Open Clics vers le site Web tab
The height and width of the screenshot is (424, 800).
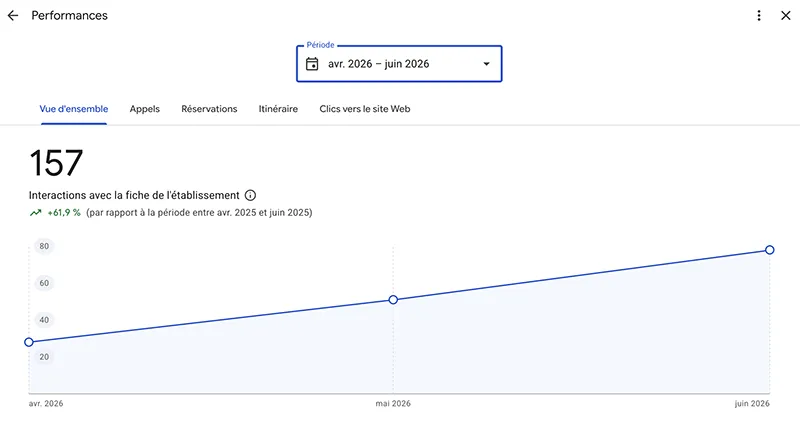365,109
